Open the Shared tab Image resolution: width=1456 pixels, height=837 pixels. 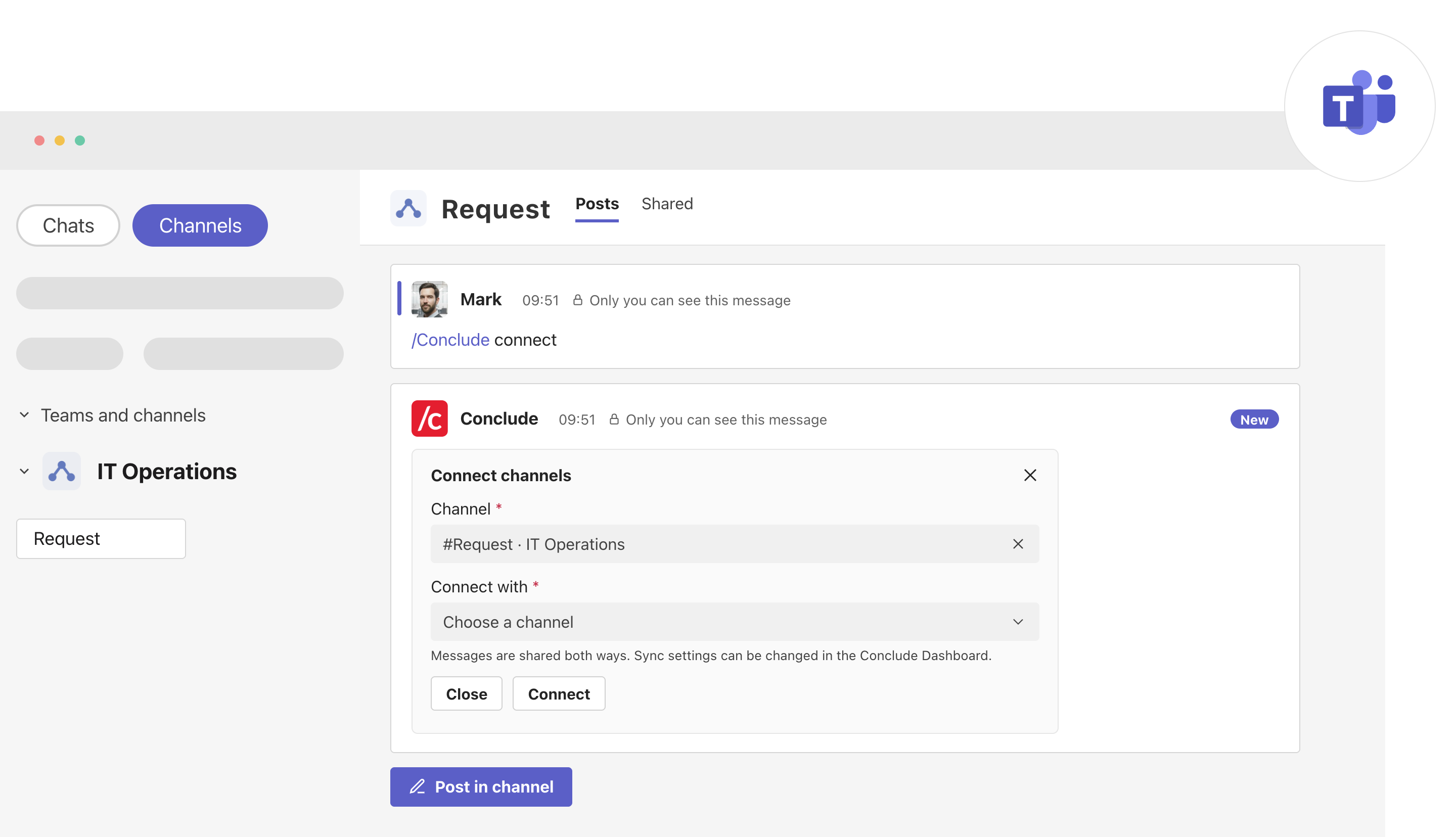point(667,204)
